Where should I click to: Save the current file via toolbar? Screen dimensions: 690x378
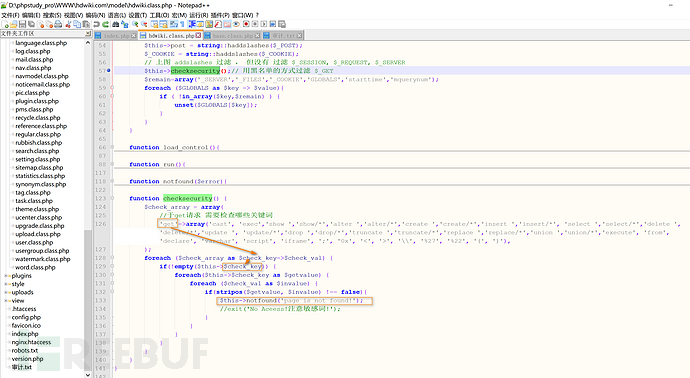(22, 24)
